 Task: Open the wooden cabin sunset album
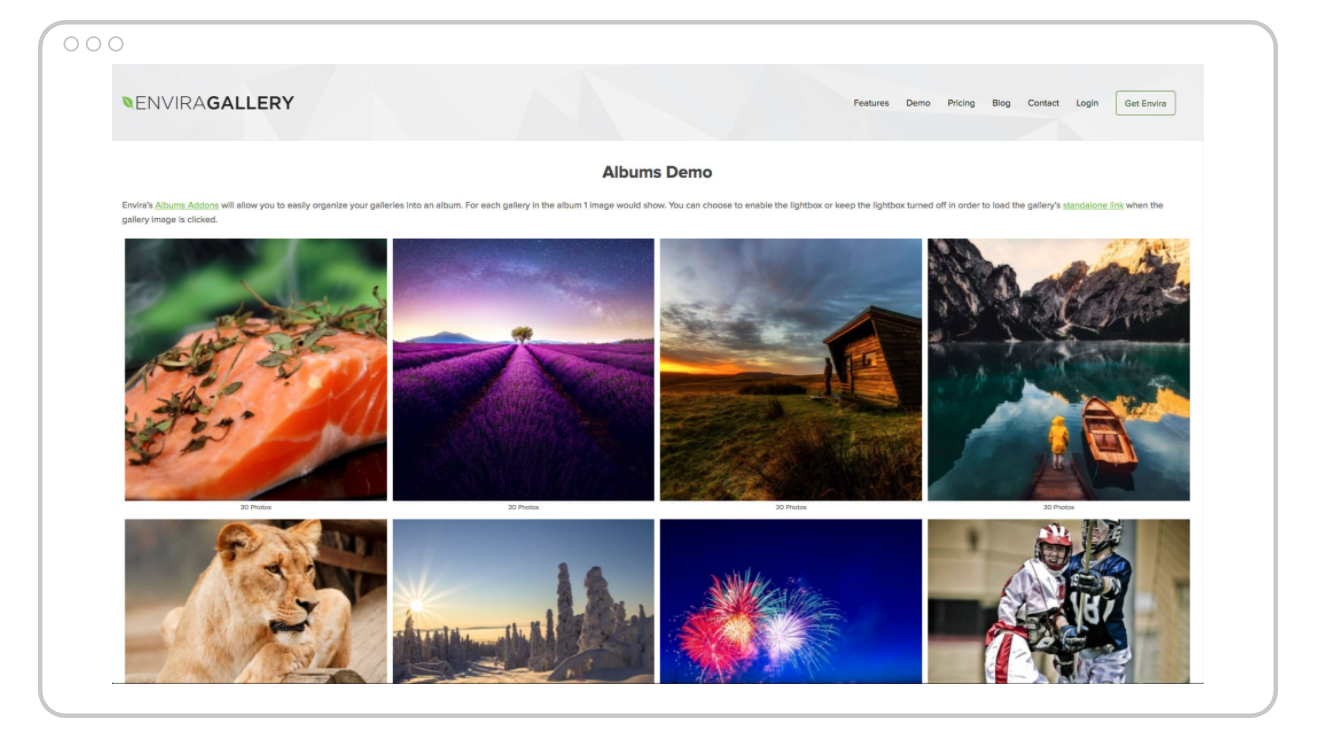coord(791,369)
